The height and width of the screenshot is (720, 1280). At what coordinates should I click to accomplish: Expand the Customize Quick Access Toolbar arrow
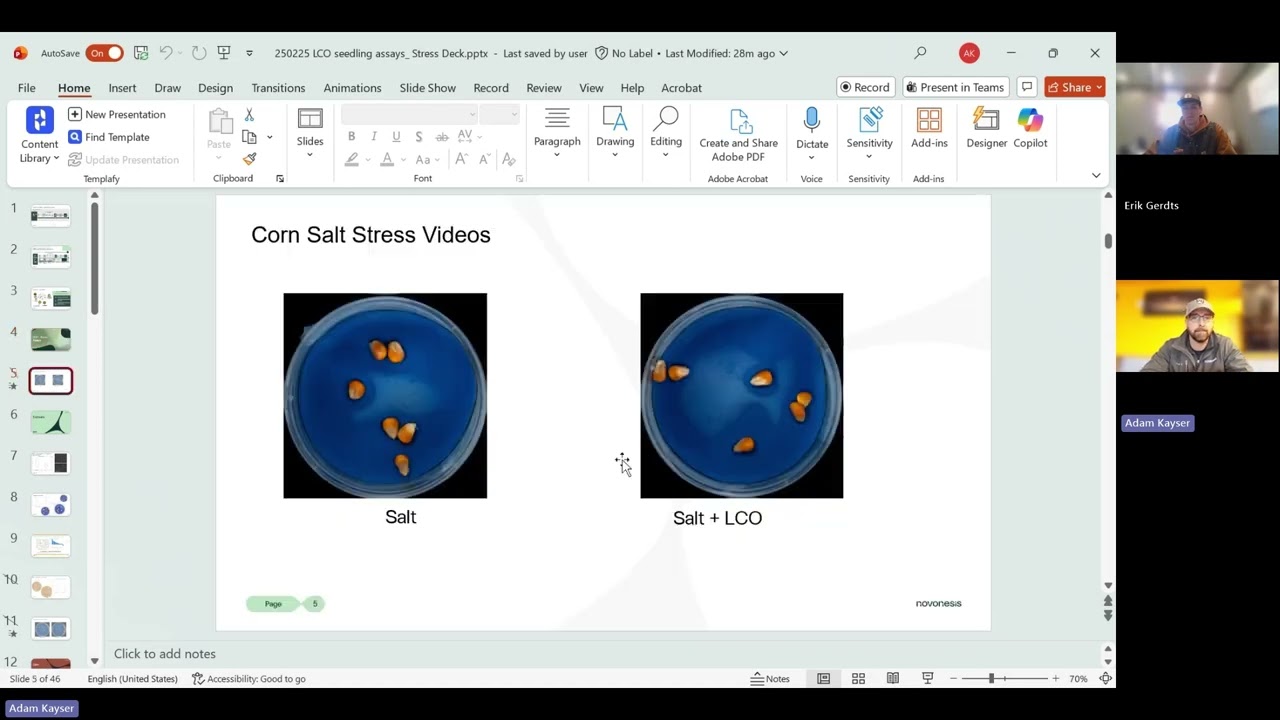pyautogui.click(x=249, y=53)
